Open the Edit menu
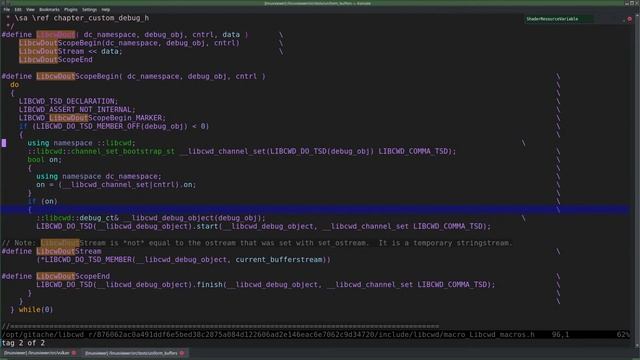The image size is (640, 360). [18, 9]
